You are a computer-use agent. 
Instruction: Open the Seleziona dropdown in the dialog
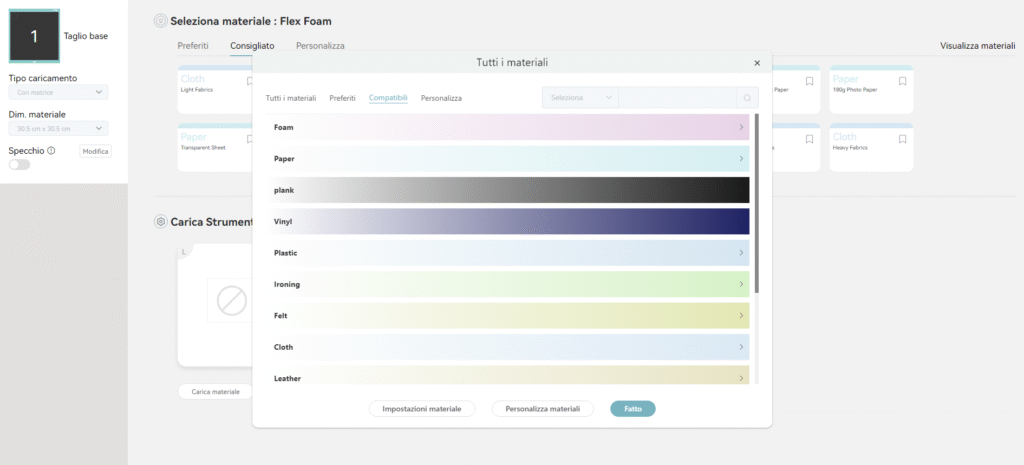[580, 98]
